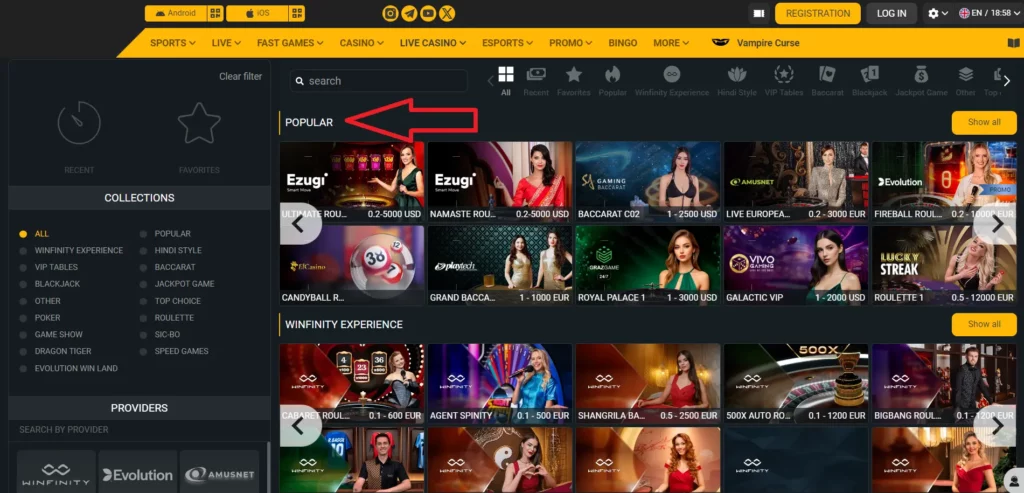Select the Evolution provider tile
This screenshot has height=493, width=1024.
(x=138, y=474)
